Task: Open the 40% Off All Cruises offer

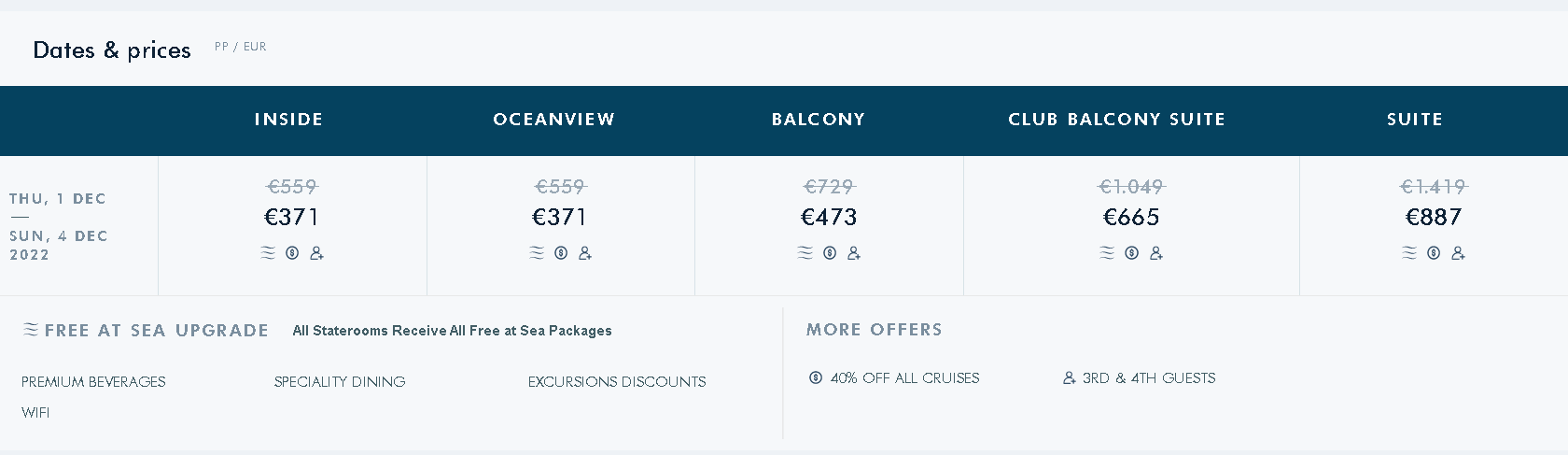Action: coord(905,378)
